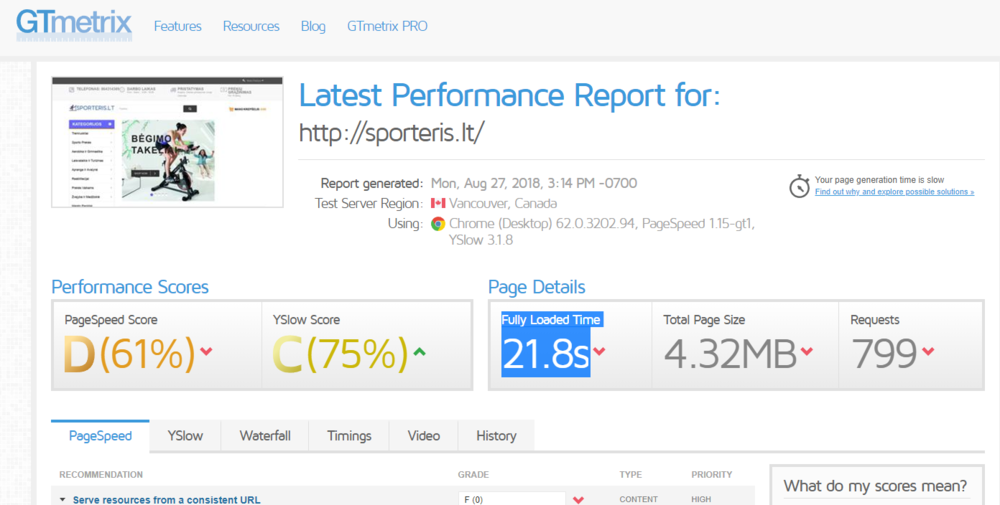1000x505 pixels.
Task: Click the red arrow next to 799 requests
Action: [928, 351]
